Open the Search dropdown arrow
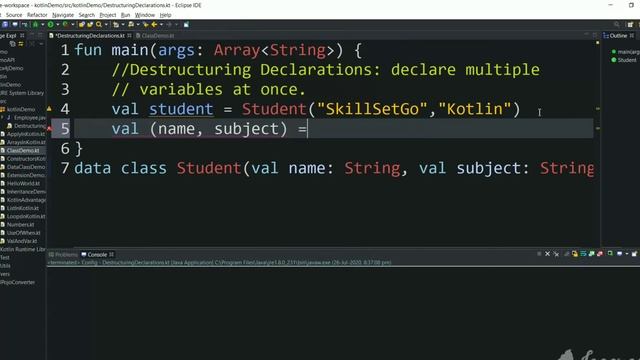The height and width of the screenshot is (360, 640). [106, 24]
